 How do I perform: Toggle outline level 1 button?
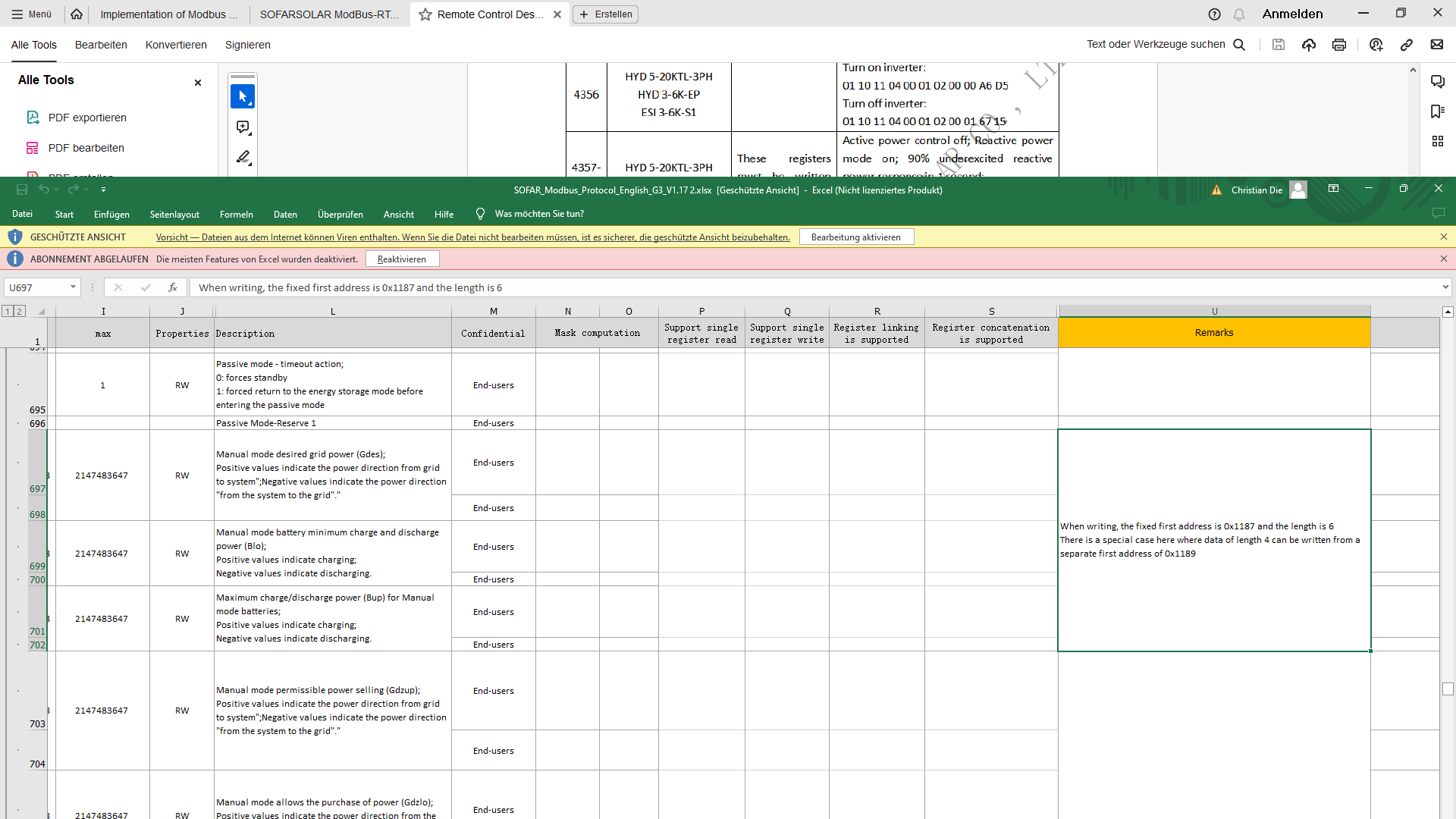coord(8,311)
